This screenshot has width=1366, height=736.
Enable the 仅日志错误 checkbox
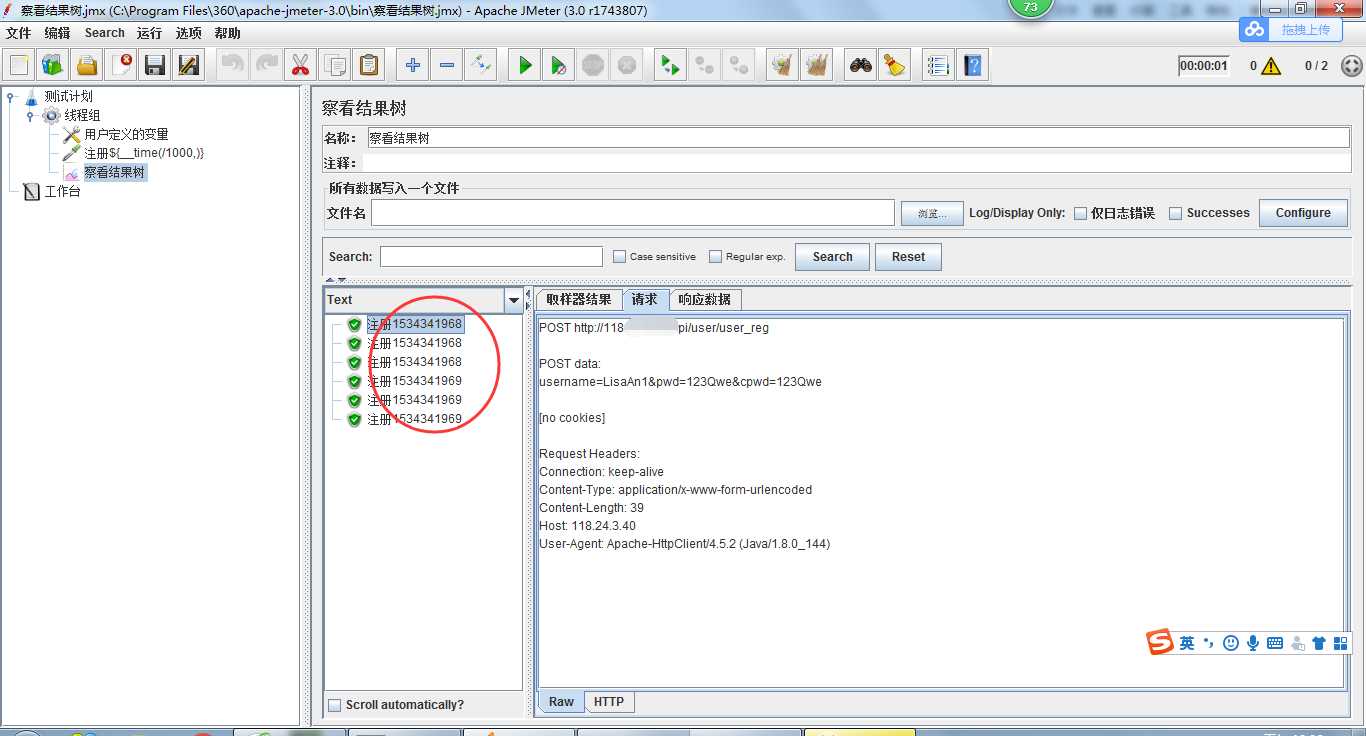1080,213
